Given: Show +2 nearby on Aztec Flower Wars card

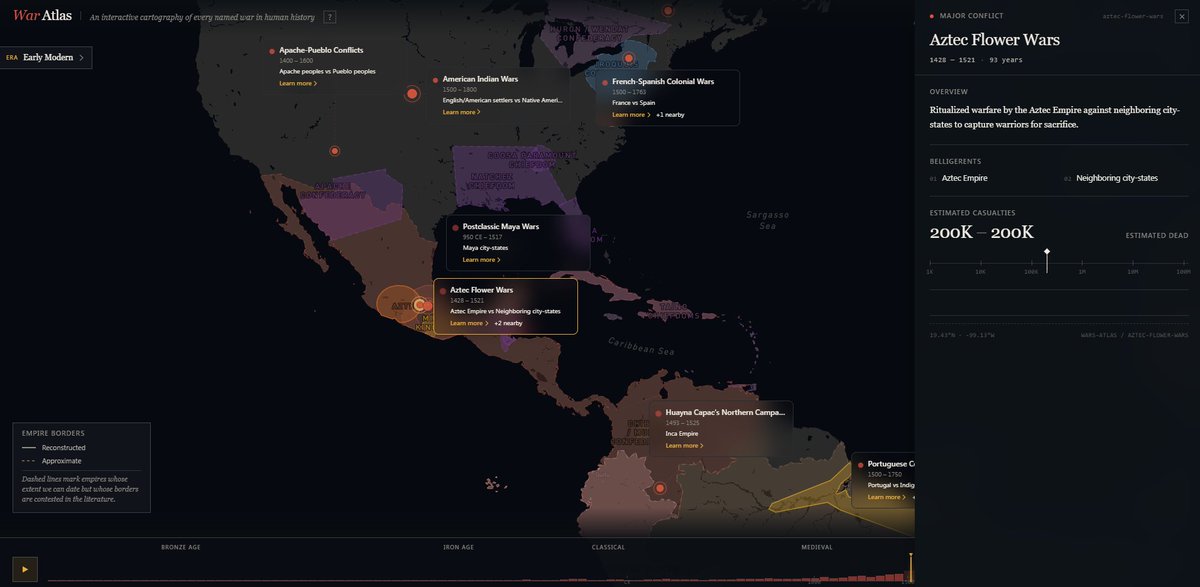Looking at the screenshot, I should click(x=508, y=323).
